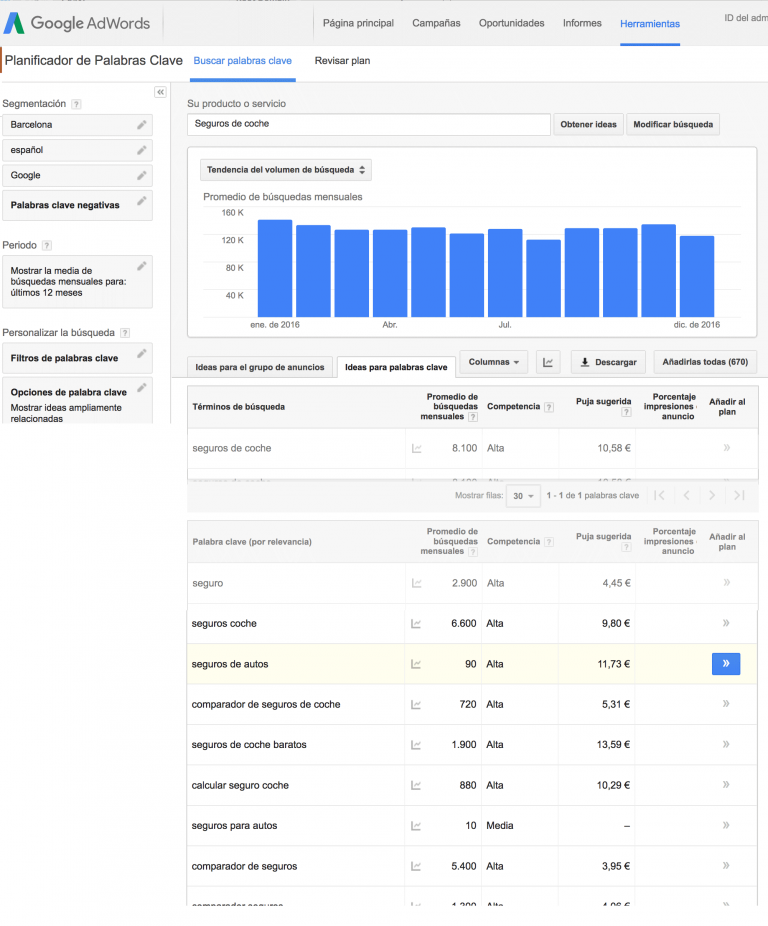
Task: Add 'comparador de seguros' to plan arrow
Action: click(726, 866)
